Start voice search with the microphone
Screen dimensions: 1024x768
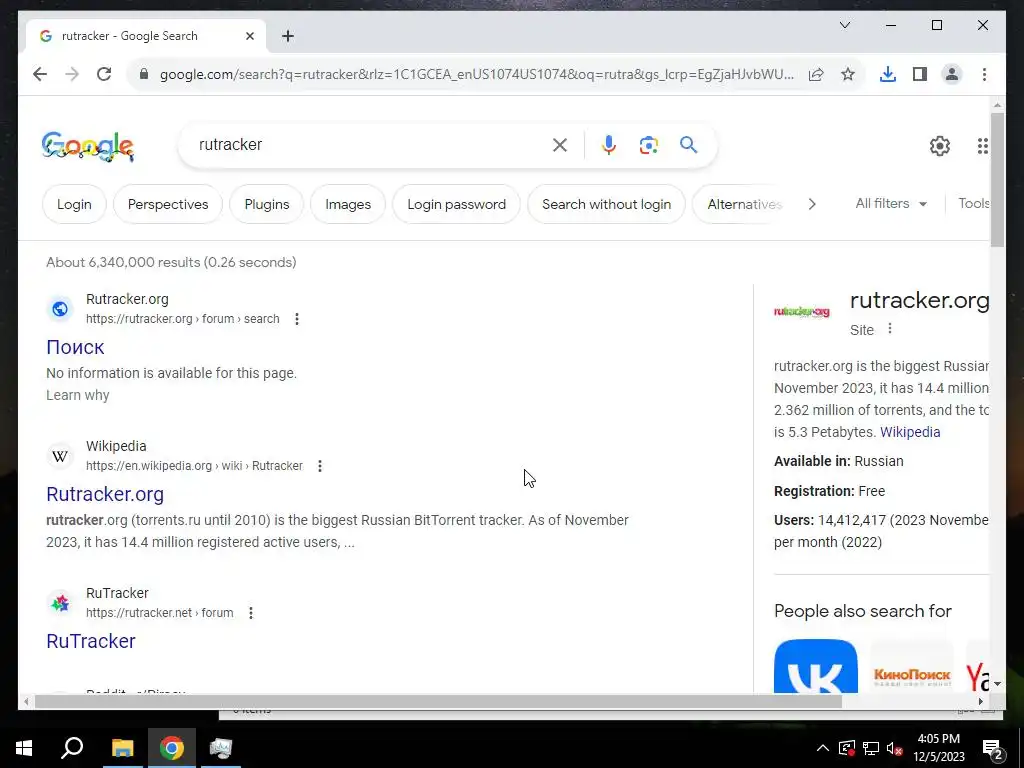tap(609, 145)
